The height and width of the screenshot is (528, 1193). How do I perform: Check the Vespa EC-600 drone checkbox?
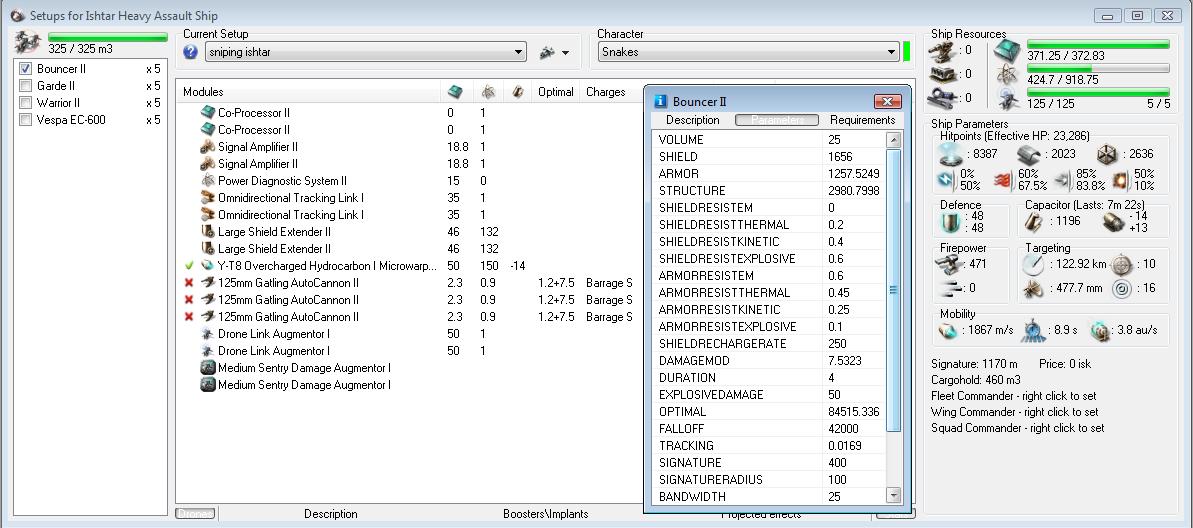(x=25, y=119)
